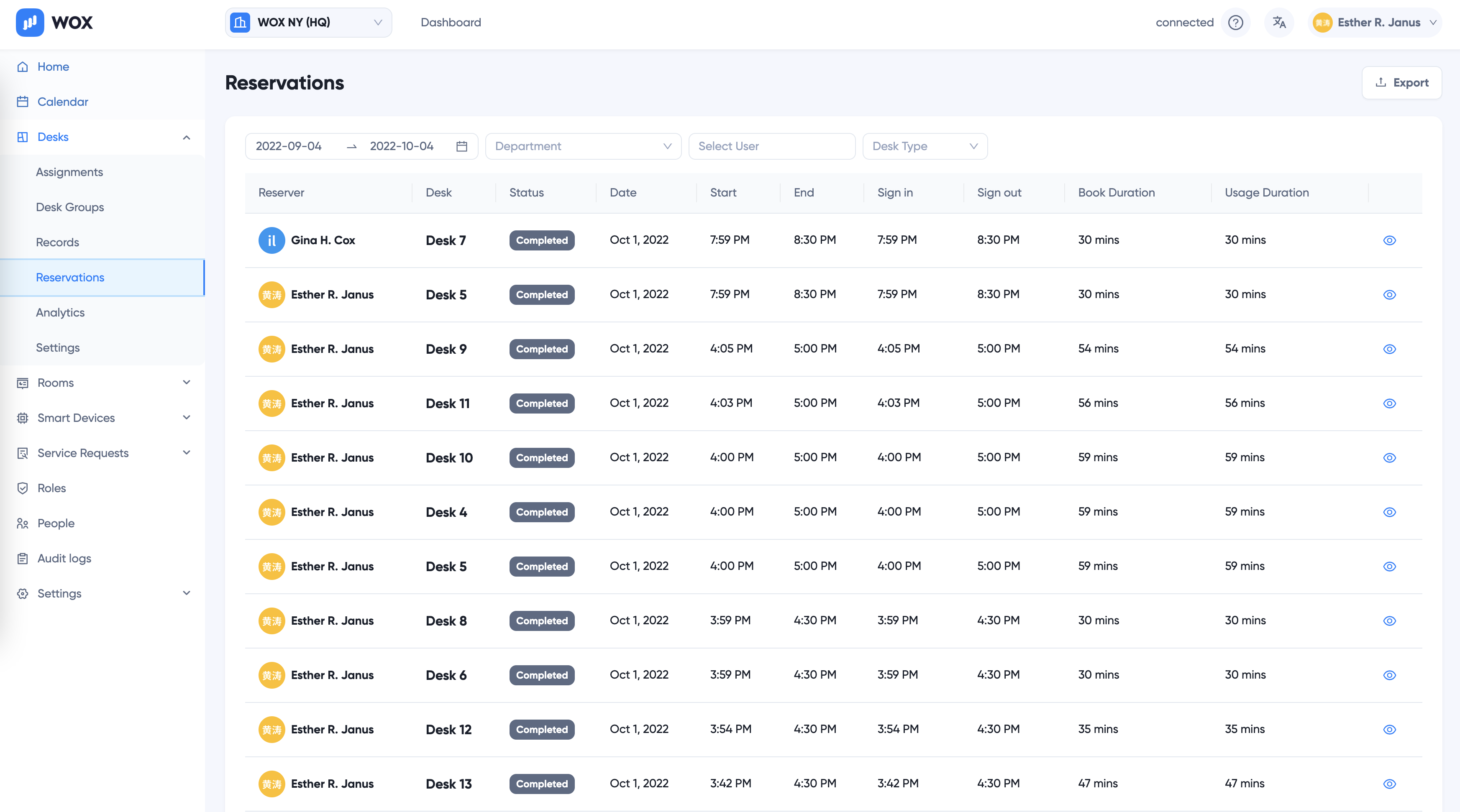Open Settings under Desks submenu
Image resolution: width=1460 pixels, height=812 pixels.
click(58, 348)
